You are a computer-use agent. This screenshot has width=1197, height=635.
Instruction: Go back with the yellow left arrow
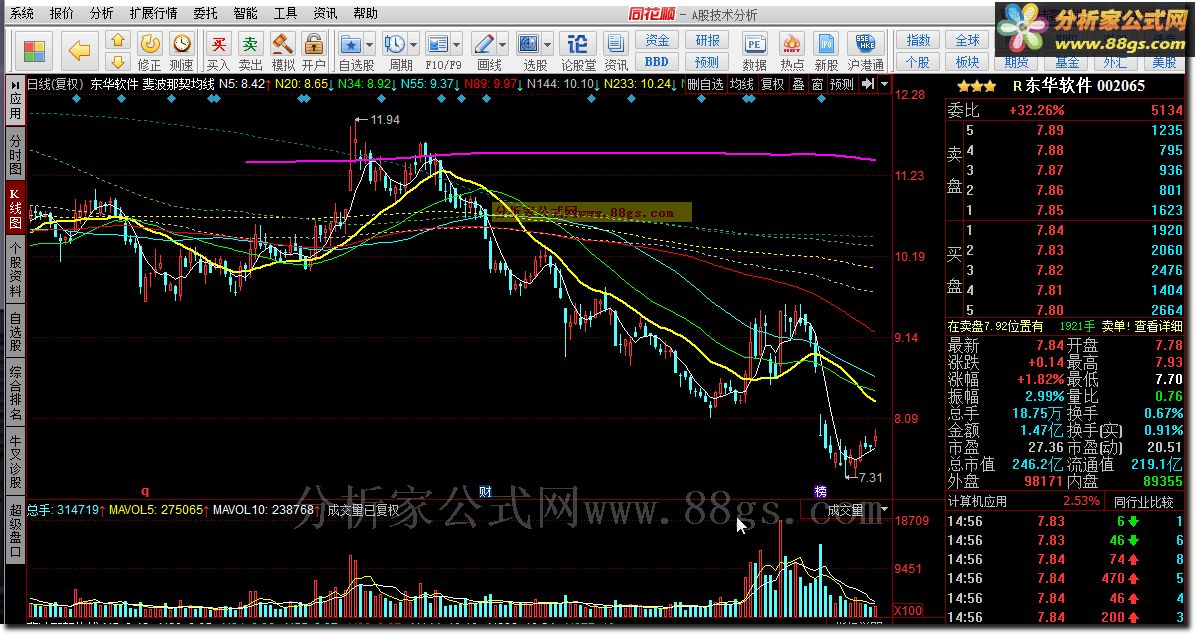[79, 51]
